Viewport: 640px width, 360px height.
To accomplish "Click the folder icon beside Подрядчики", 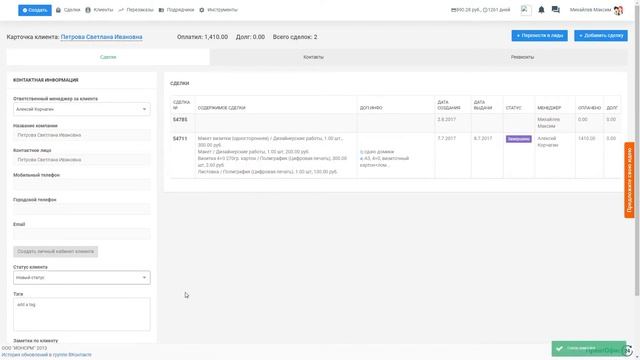I will [x=161, y=10].
